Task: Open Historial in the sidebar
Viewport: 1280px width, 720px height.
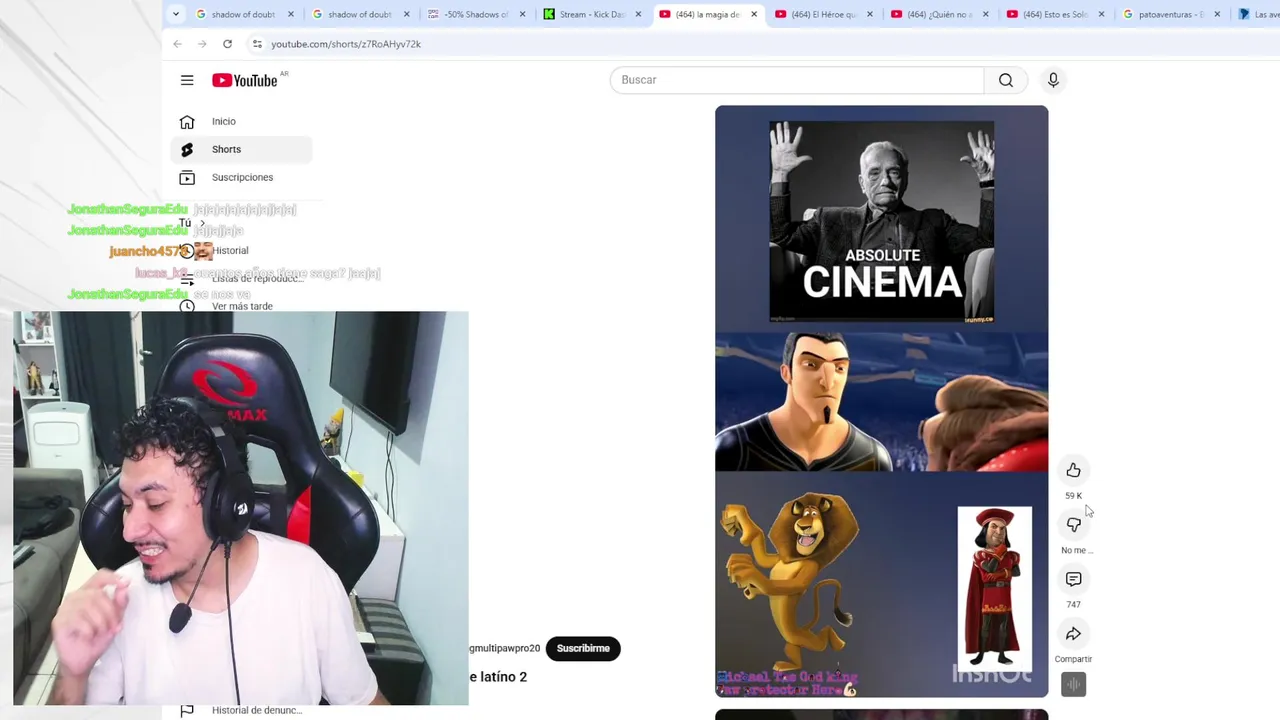Action: tap(230, 251)
